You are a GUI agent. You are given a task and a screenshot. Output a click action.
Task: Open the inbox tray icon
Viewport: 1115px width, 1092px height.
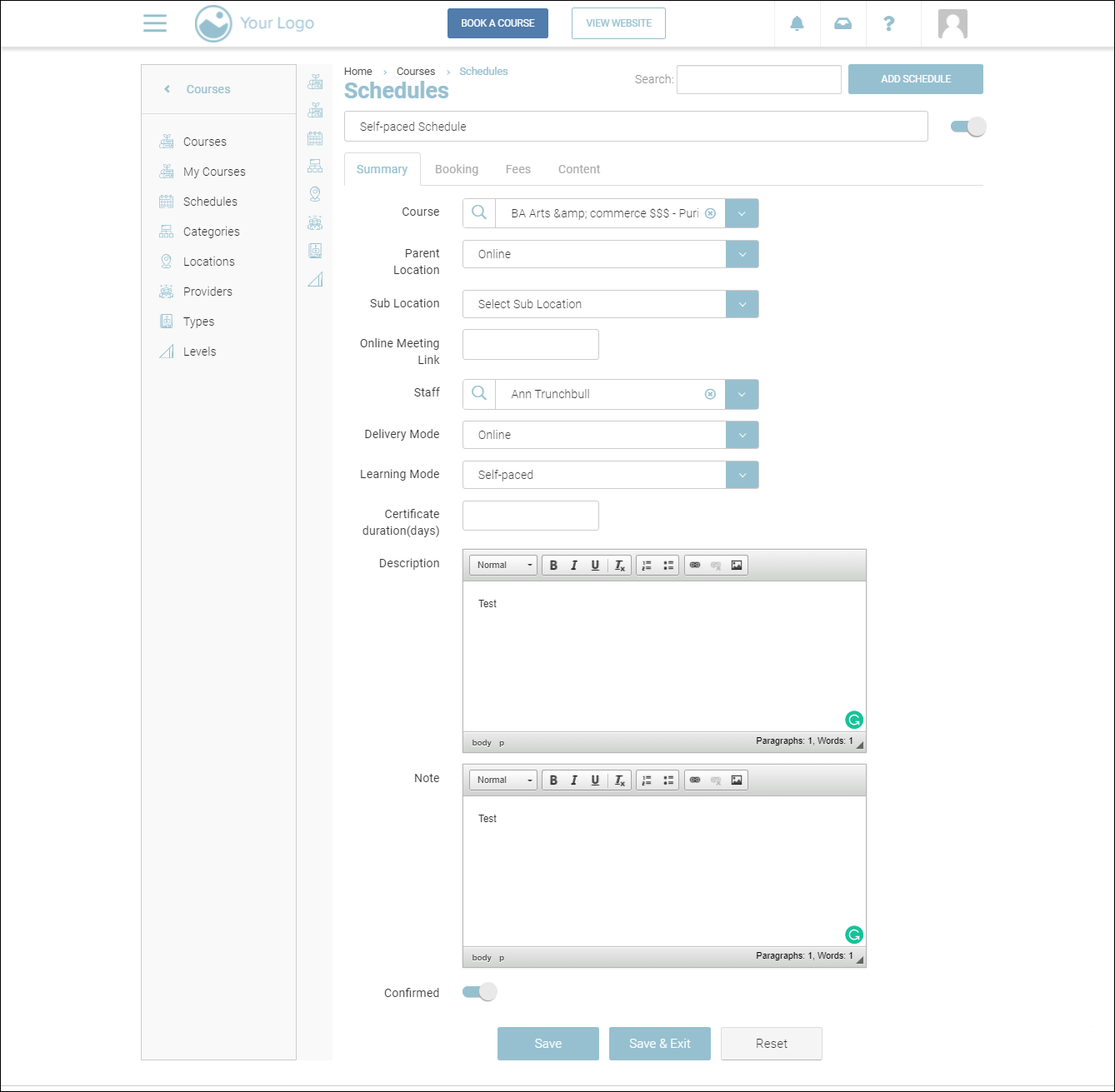pyautogui.click(x=842, y=23)
